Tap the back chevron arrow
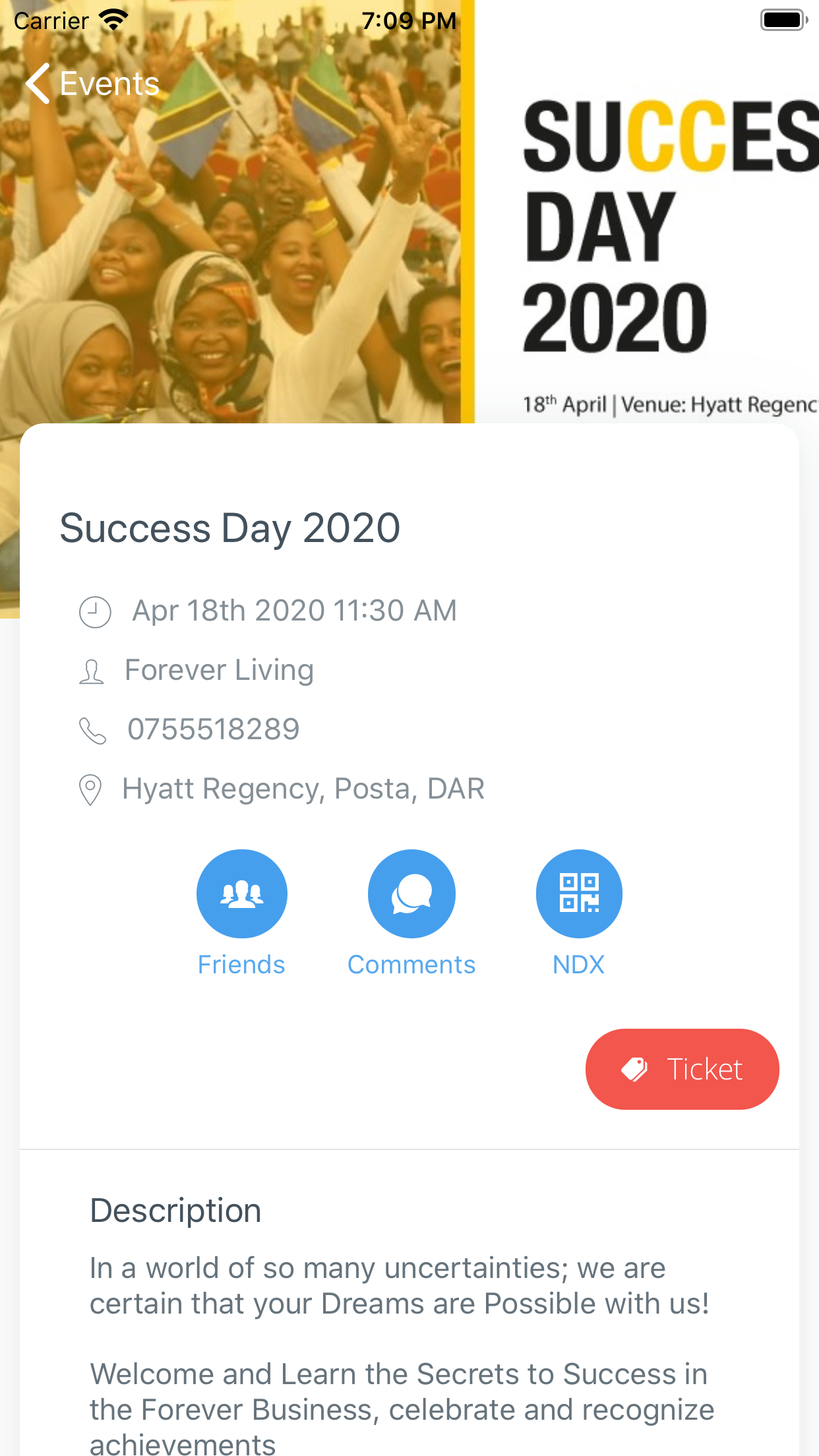This screenshot has width=819, height=1456. (x=38, y=84)
